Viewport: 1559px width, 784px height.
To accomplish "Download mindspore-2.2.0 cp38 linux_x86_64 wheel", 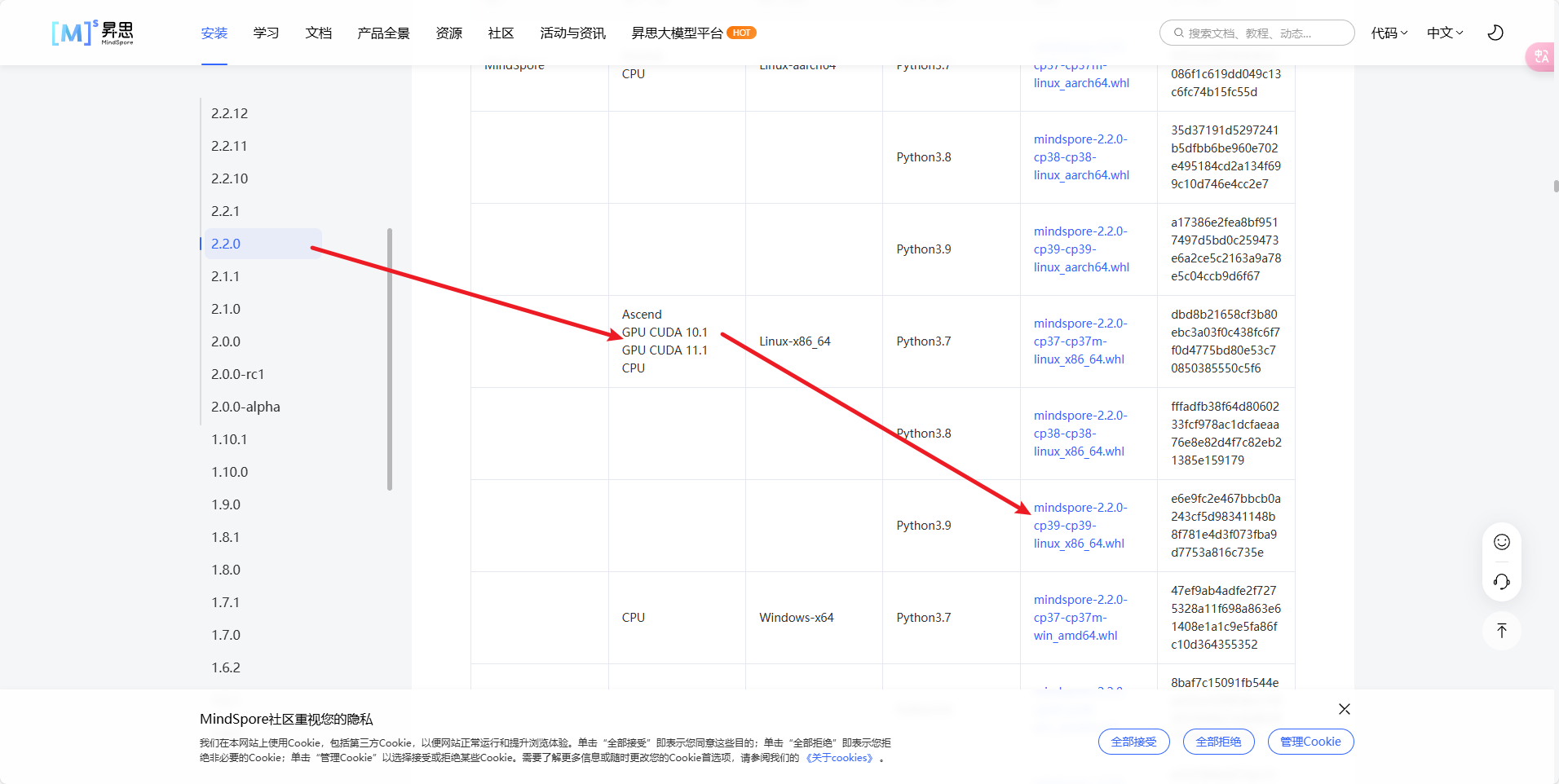I will pyautogui.click(x=1080, y=434).
